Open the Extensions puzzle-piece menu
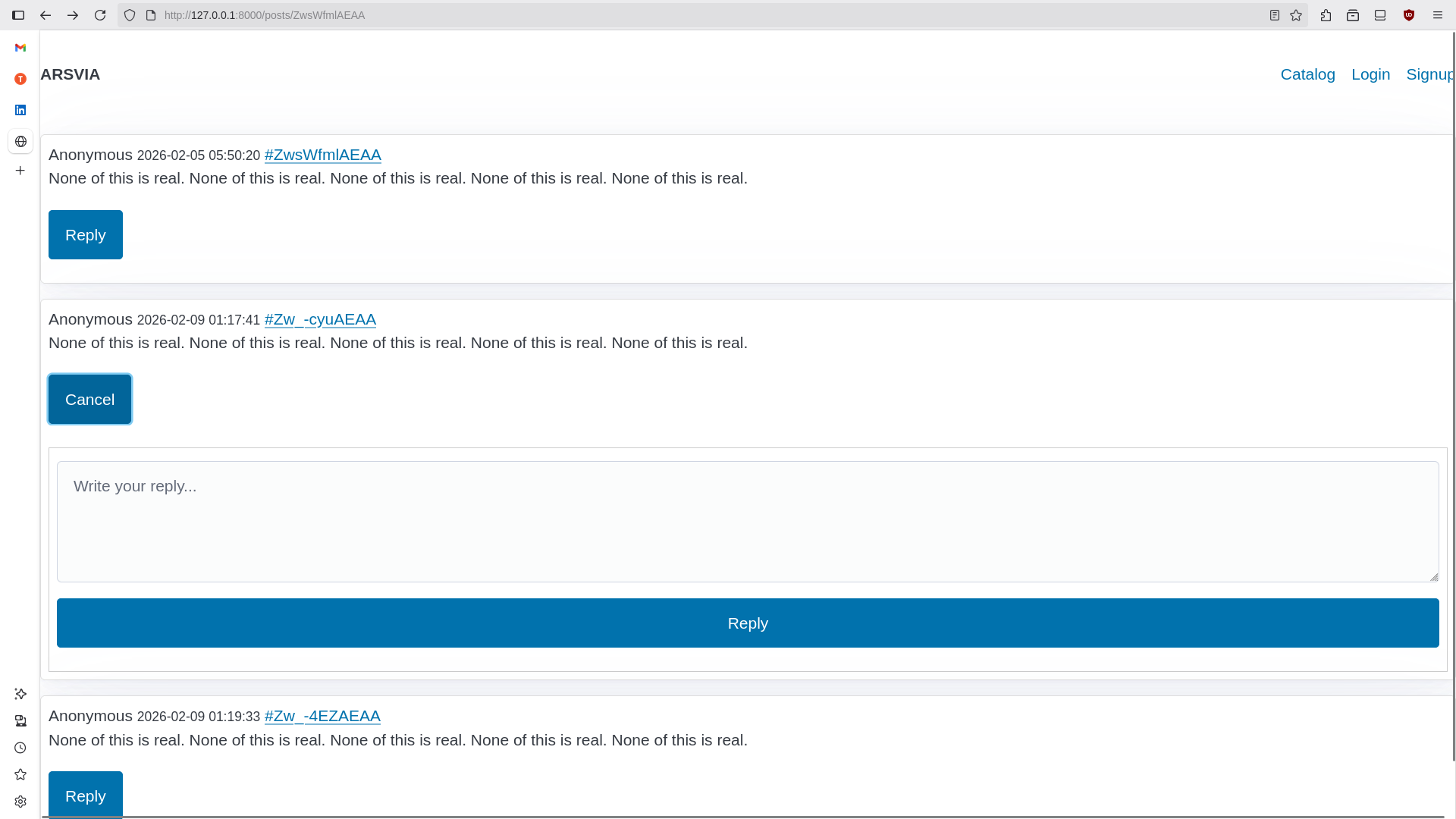 1326,15
